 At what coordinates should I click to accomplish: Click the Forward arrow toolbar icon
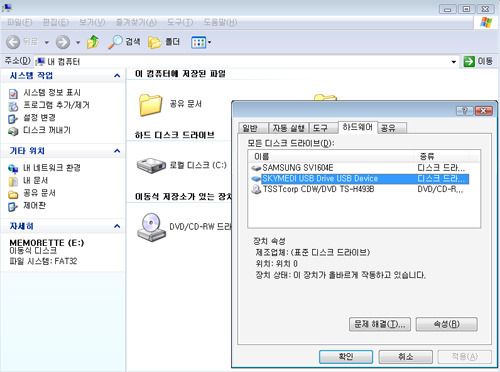(63, 42)
